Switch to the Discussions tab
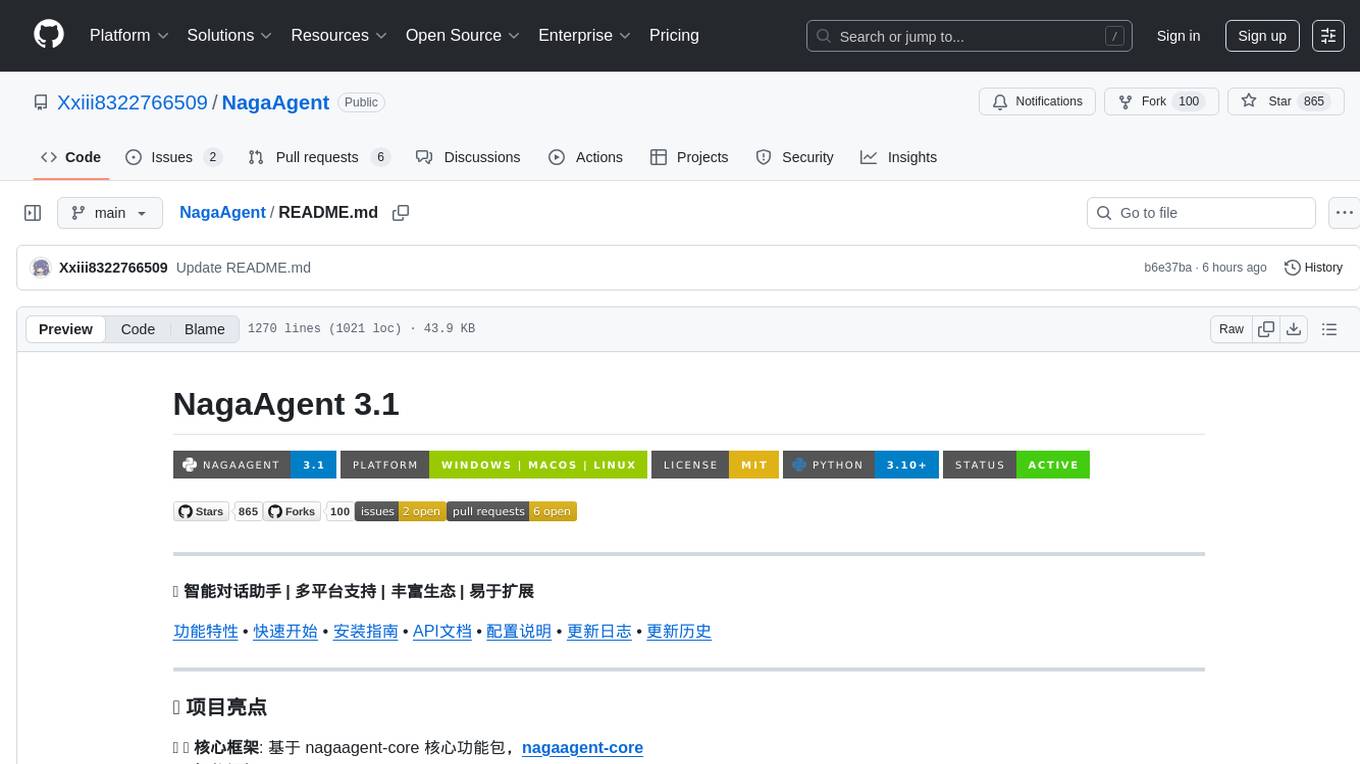This screenshot has width=1360, height=764. point(468,157)
